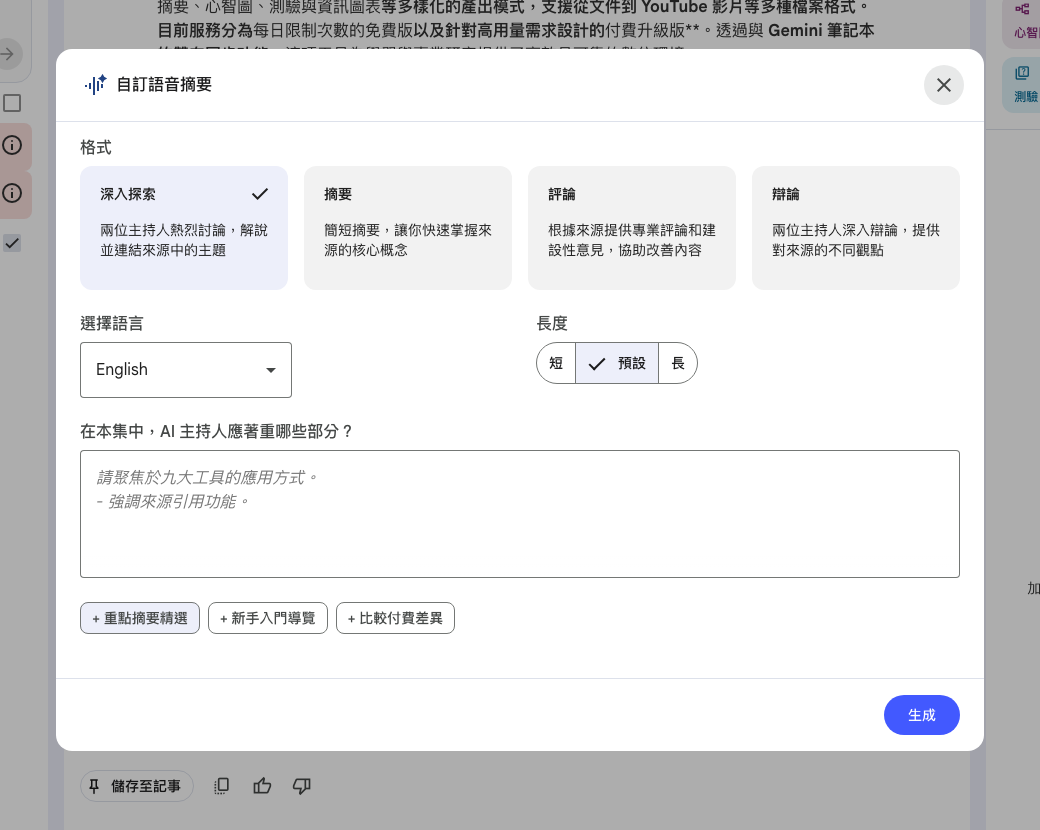Viewport: 1040px width, 830px height.
Task: Add the 新手入門導覽 suggestion chip
Action: [x=268, y=618]
